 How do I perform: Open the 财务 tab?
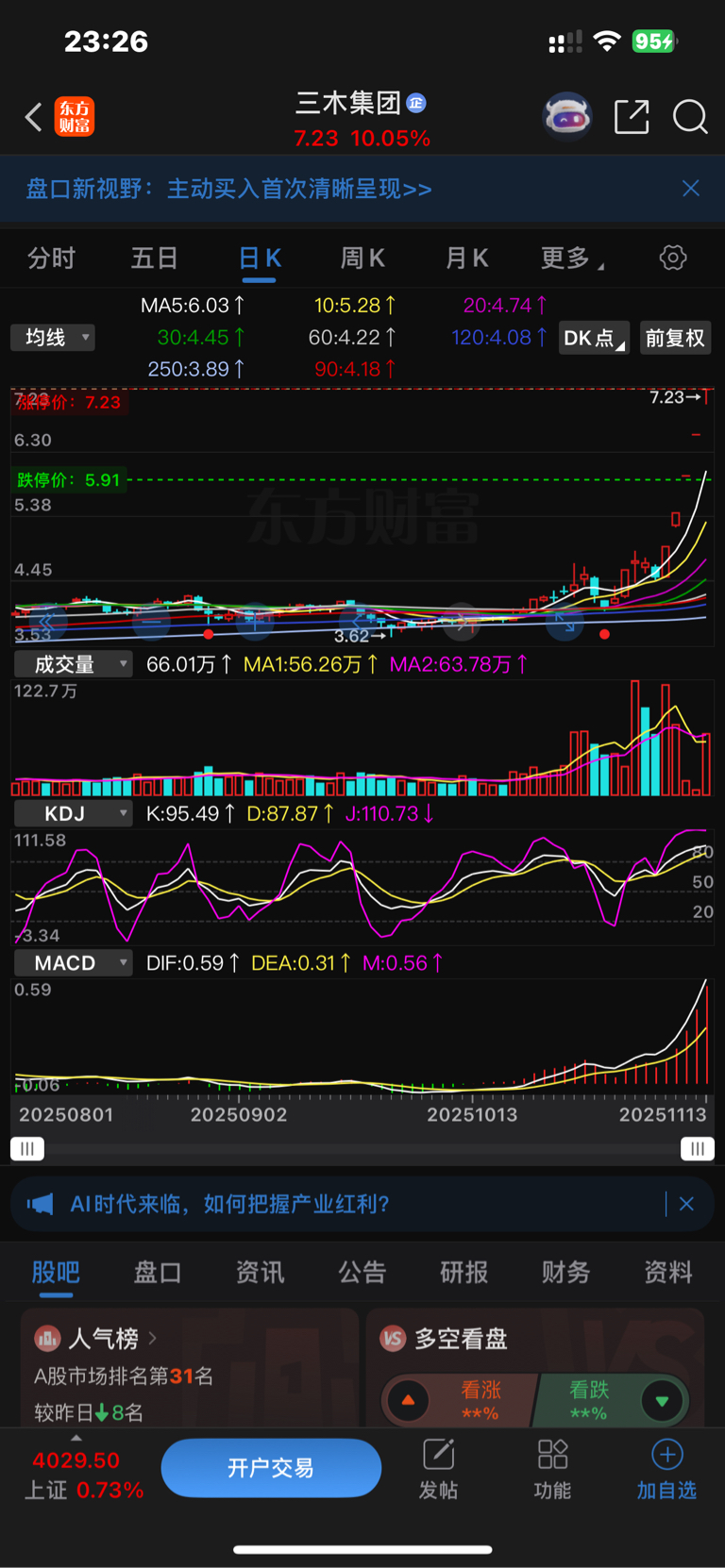pyautogui.click(x=566, y=1273)
